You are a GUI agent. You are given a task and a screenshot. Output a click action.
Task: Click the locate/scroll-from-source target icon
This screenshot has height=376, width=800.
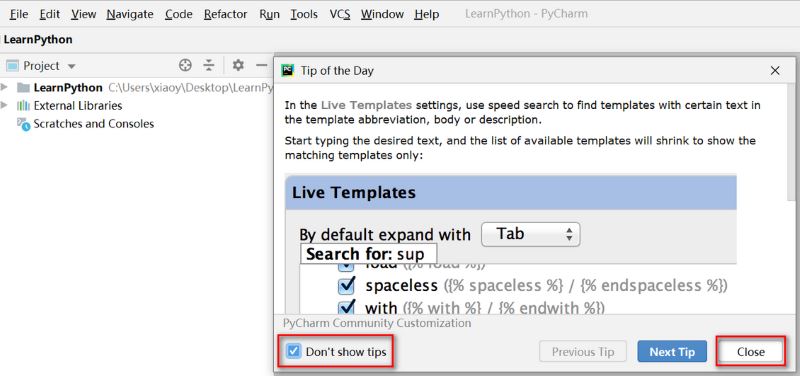pos(185,65)
